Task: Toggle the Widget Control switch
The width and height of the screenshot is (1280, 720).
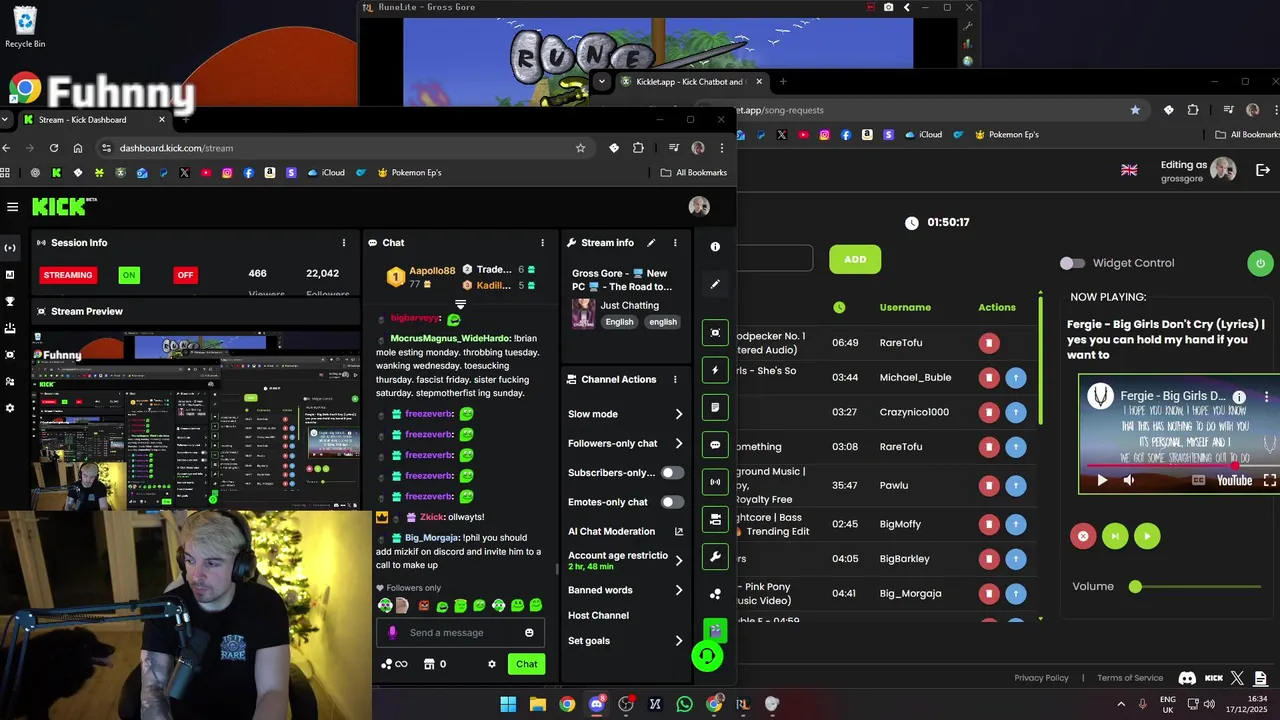Action: click(x=1072, y=263)
